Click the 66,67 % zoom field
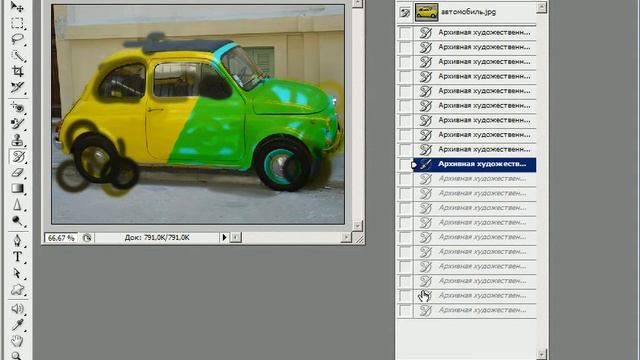The height and width of the screenshot is (360, 640). point(61,238)
